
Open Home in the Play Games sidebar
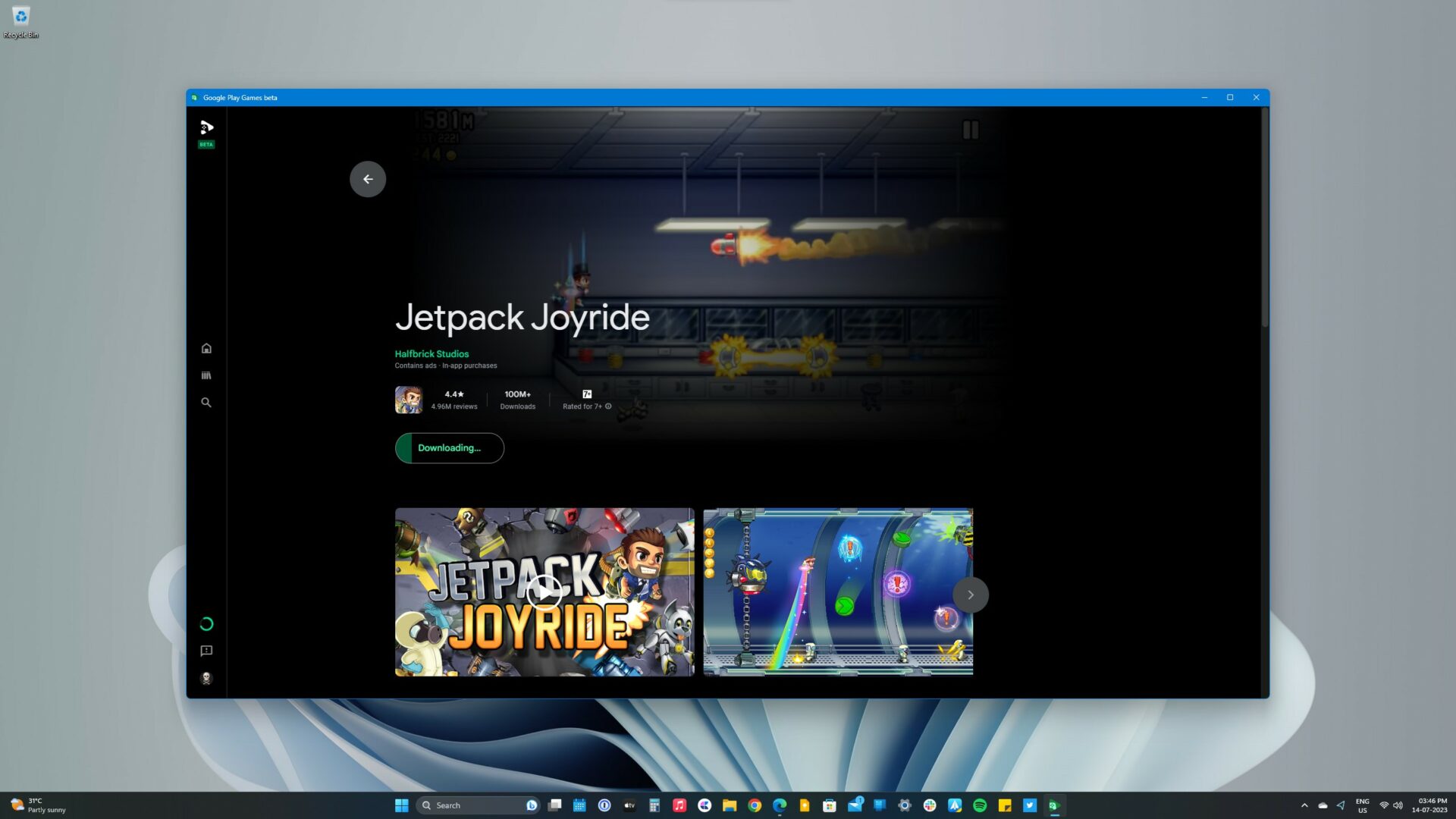pyautogui.click(x=206, y=347)
